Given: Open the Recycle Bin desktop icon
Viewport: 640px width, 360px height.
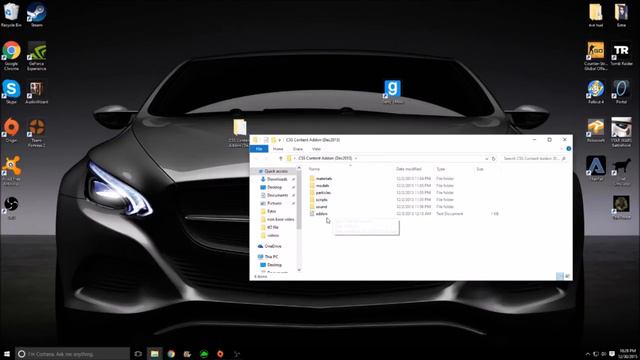Looking at the screenshot, I should (11, 15).
